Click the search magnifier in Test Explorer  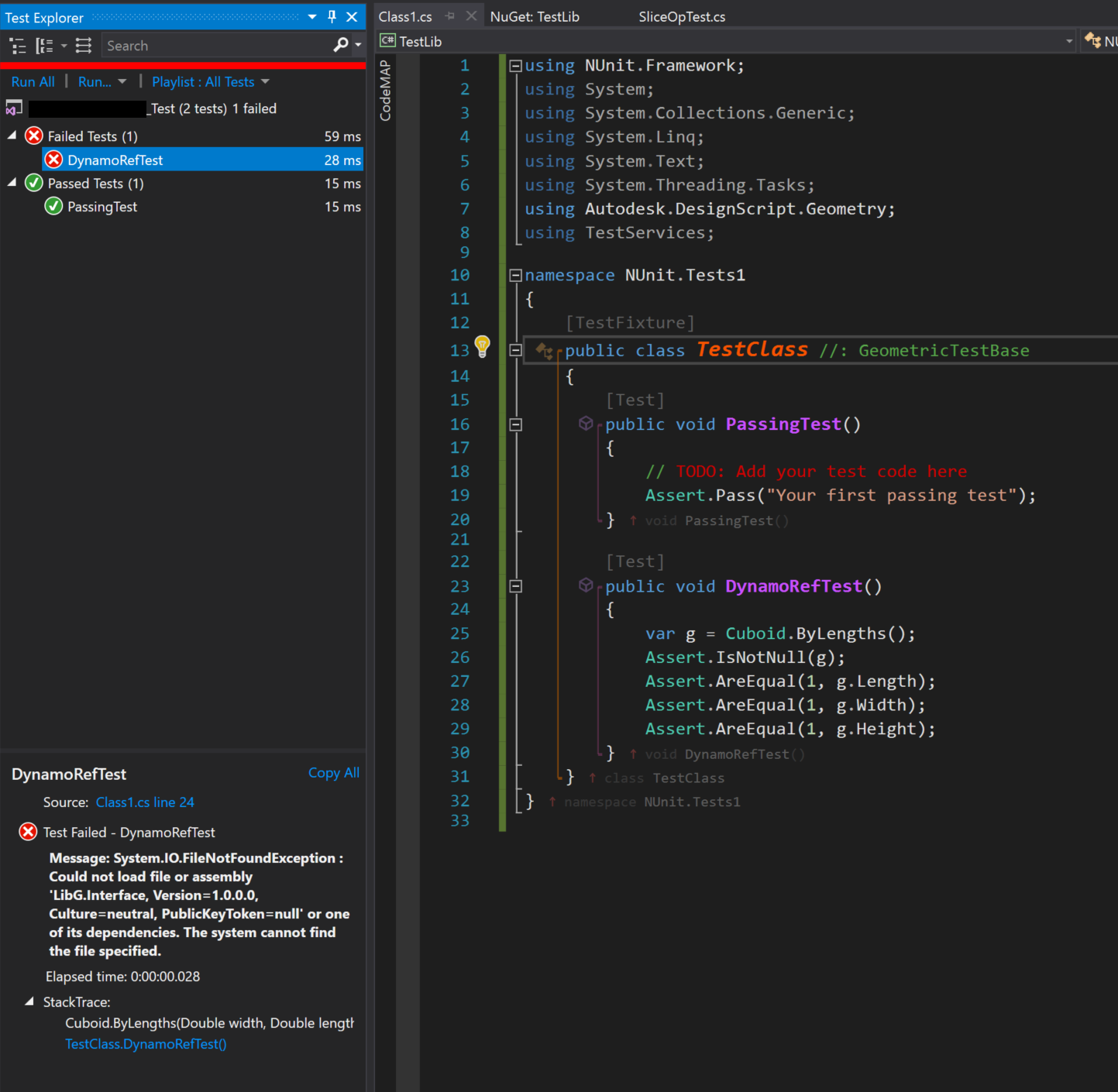click(x=339, y=45)
